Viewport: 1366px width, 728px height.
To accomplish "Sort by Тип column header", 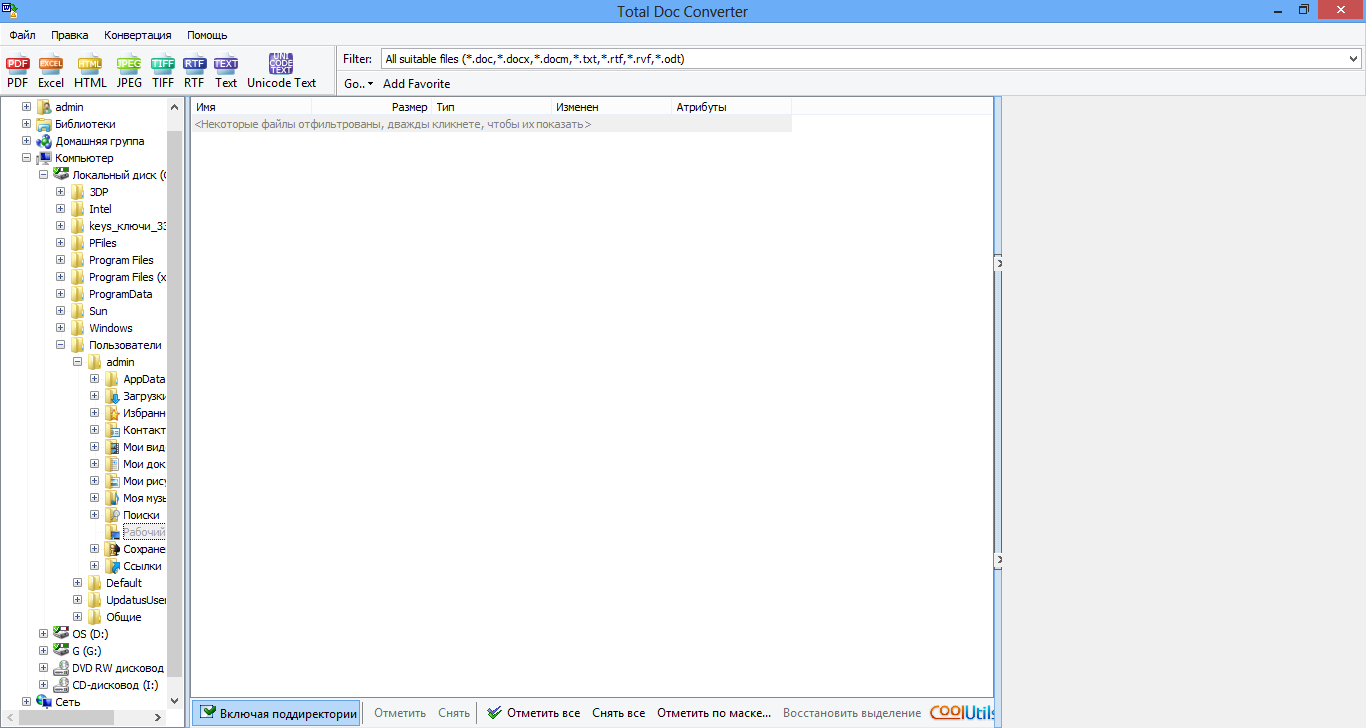I will 492,106.
